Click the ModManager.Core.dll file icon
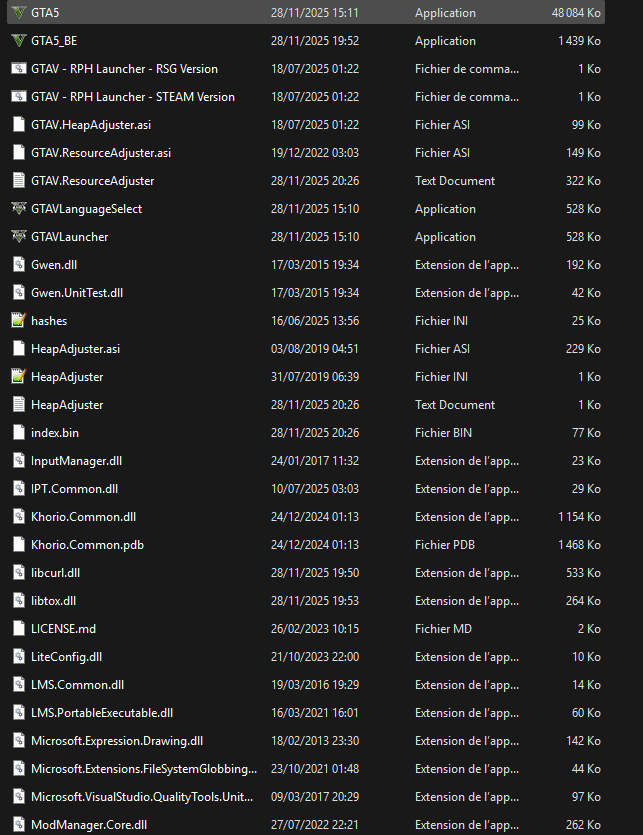The image size is (643, 835). click(19, 825)
